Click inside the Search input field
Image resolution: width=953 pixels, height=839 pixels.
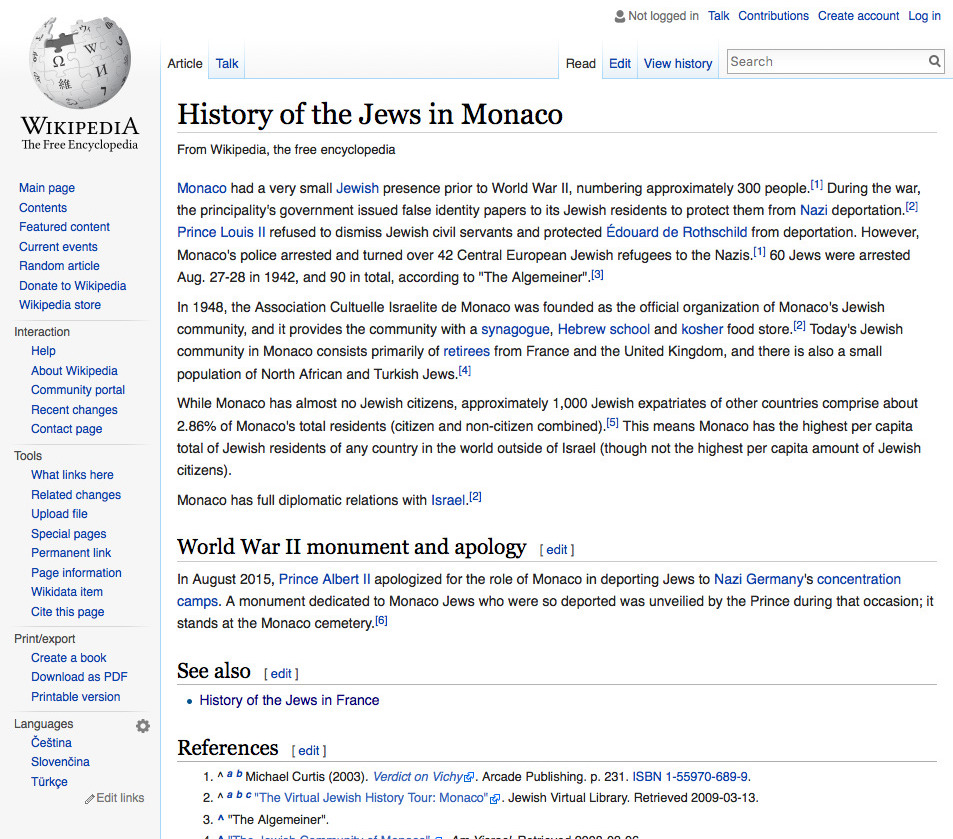[x=820, y=61]
